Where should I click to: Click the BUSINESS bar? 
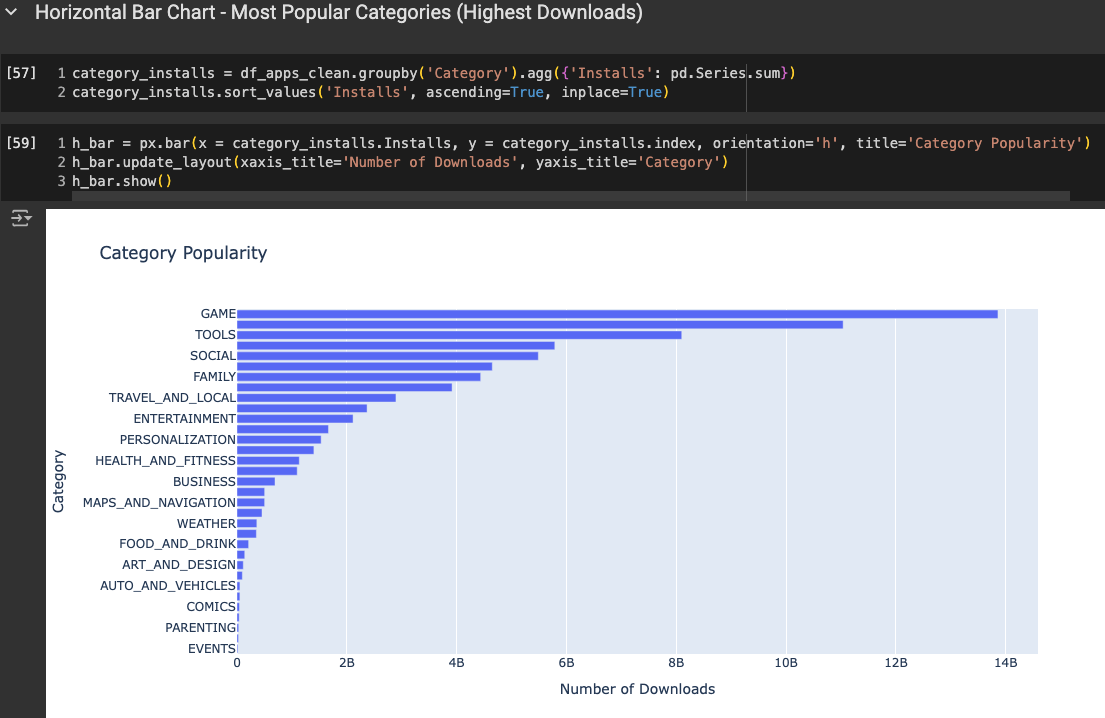click(256, 482)
